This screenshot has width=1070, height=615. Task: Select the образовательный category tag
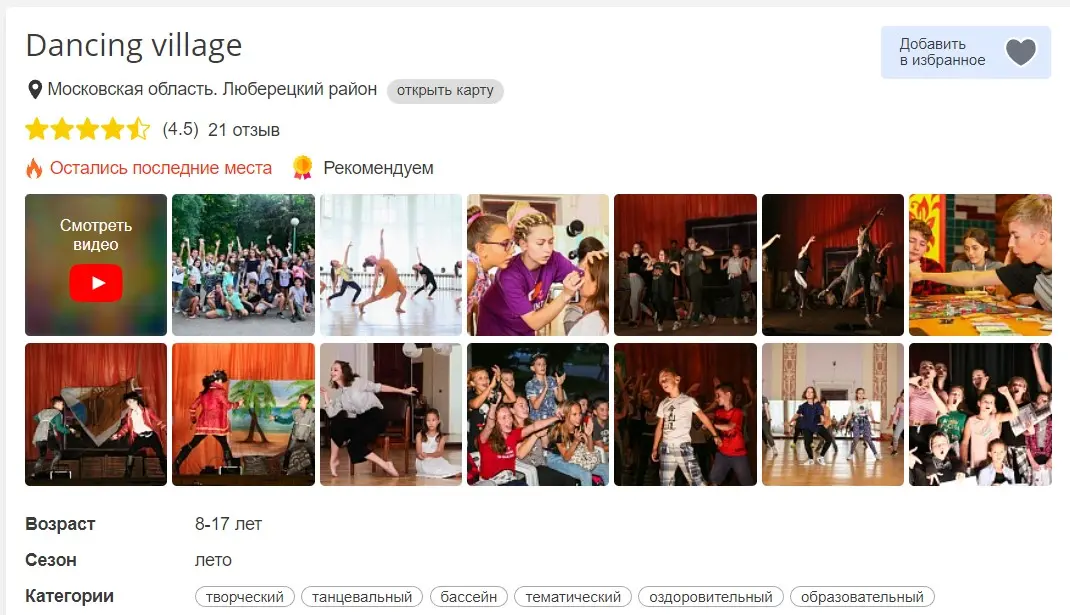click(x=862, y=597)
